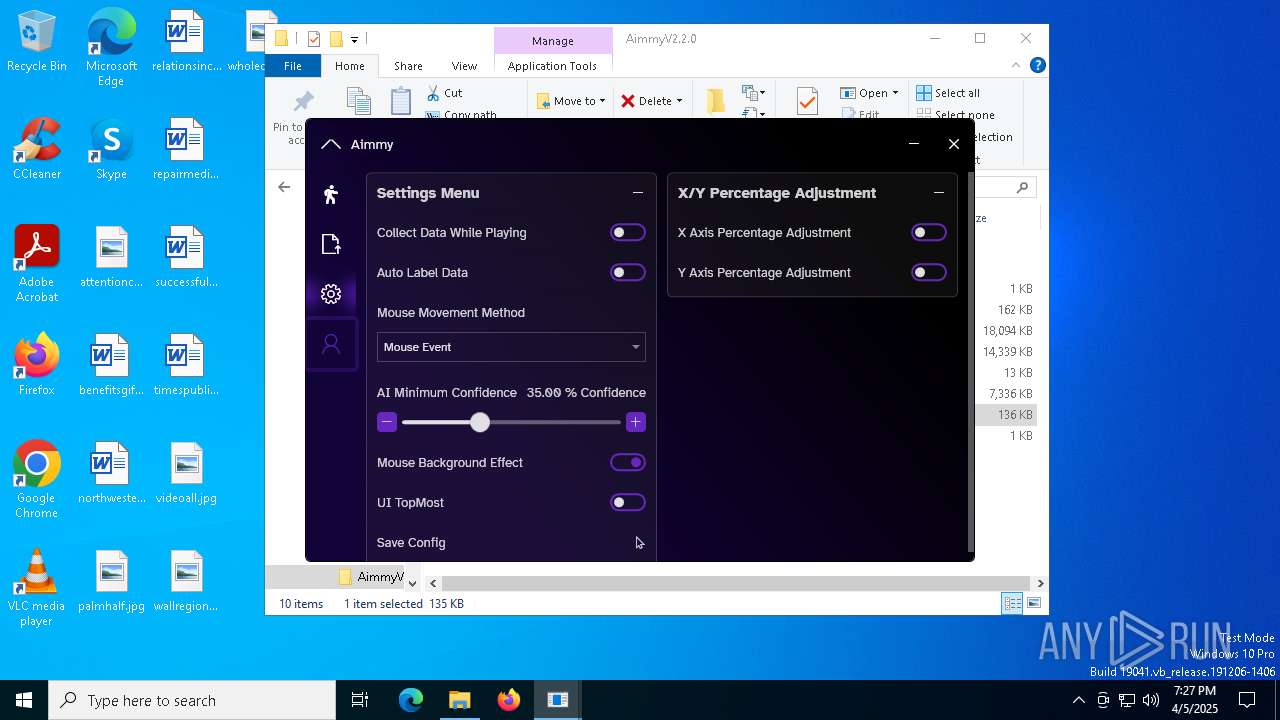Open the File menu in Explorer
Viewport: 1280px width, 720px height.
pyautogui.click(x=293, y=66)
